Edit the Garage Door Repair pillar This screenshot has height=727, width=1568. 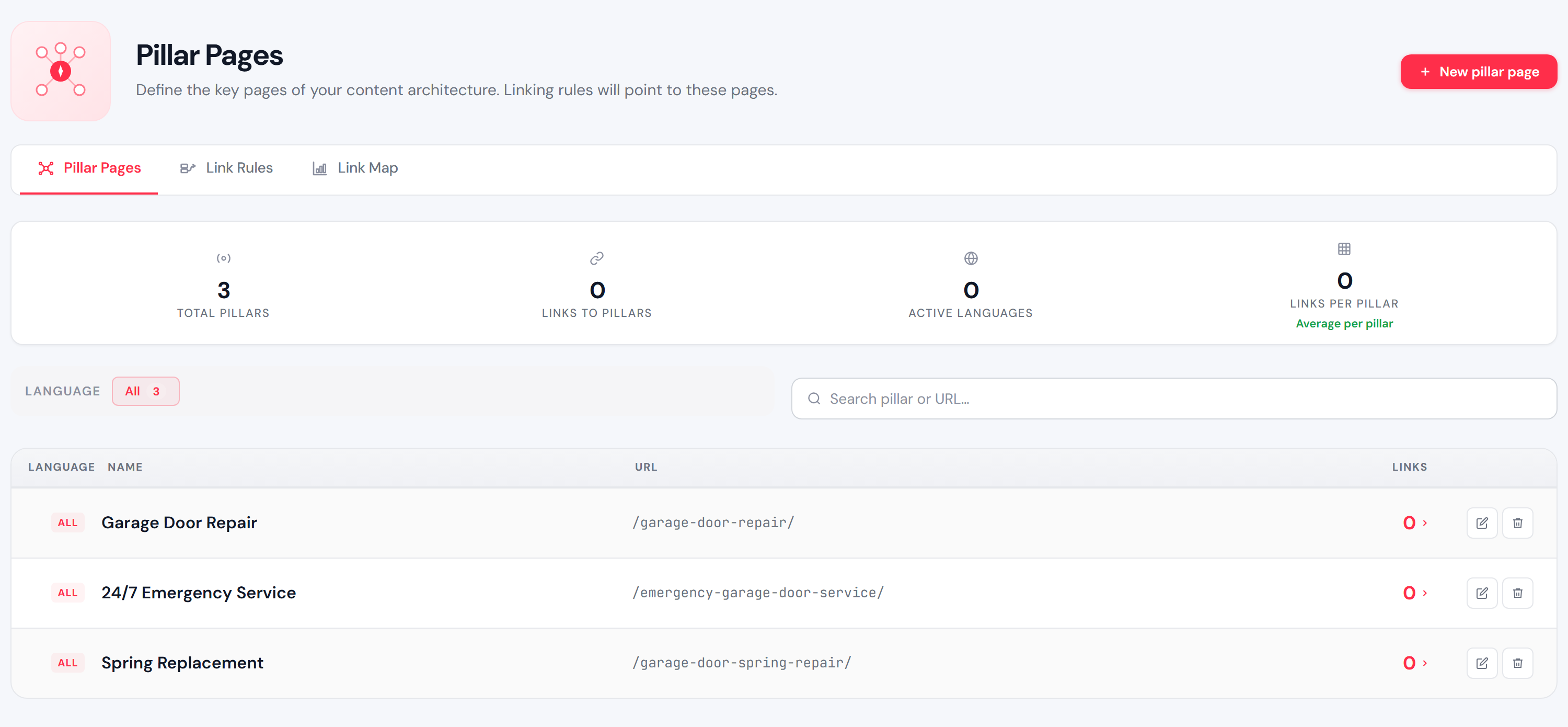[x=1482, y=523]
